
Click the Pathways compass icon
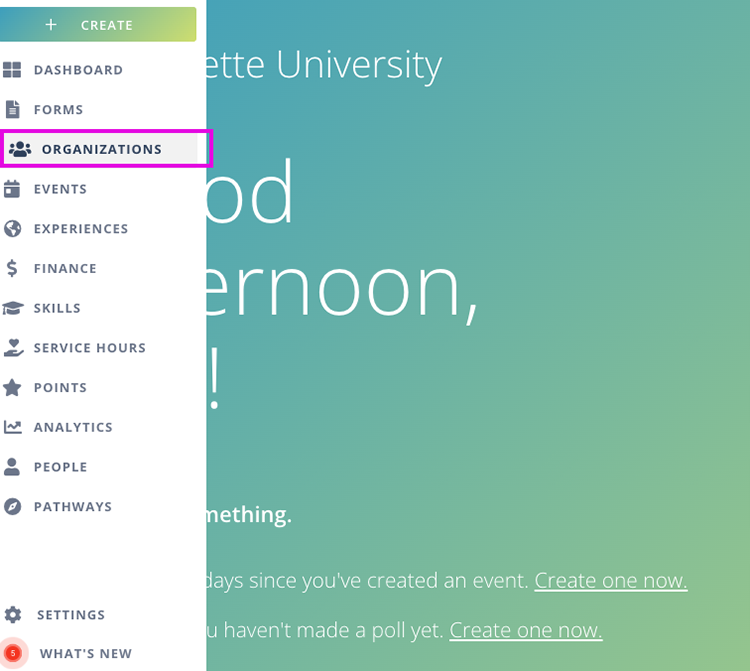click(x=13, y=506)
